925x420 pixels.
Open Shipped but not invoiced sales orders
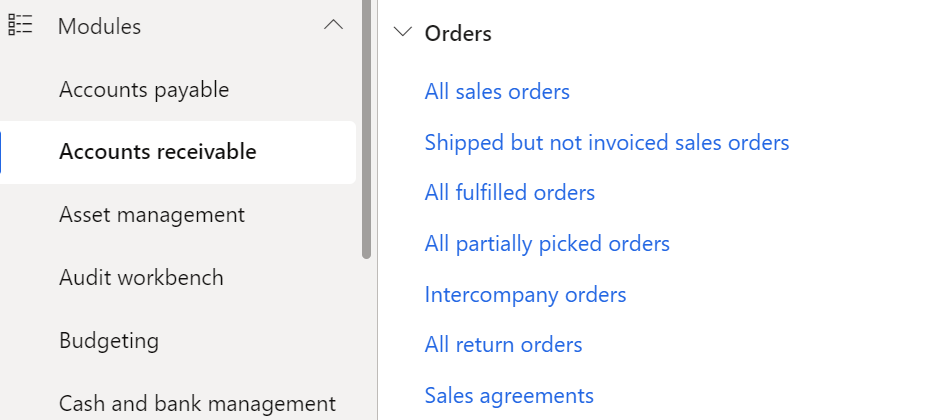click(x=607, y=143)
